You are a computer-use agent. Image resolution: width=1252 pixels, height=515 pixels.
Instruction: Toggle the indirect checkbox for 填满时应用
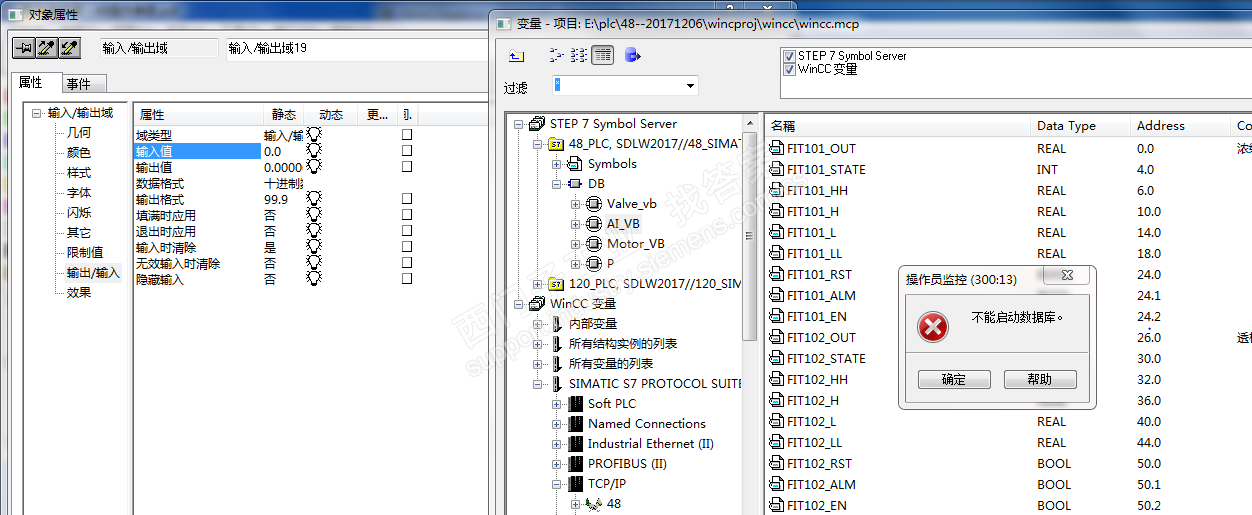tap(407, 215)
